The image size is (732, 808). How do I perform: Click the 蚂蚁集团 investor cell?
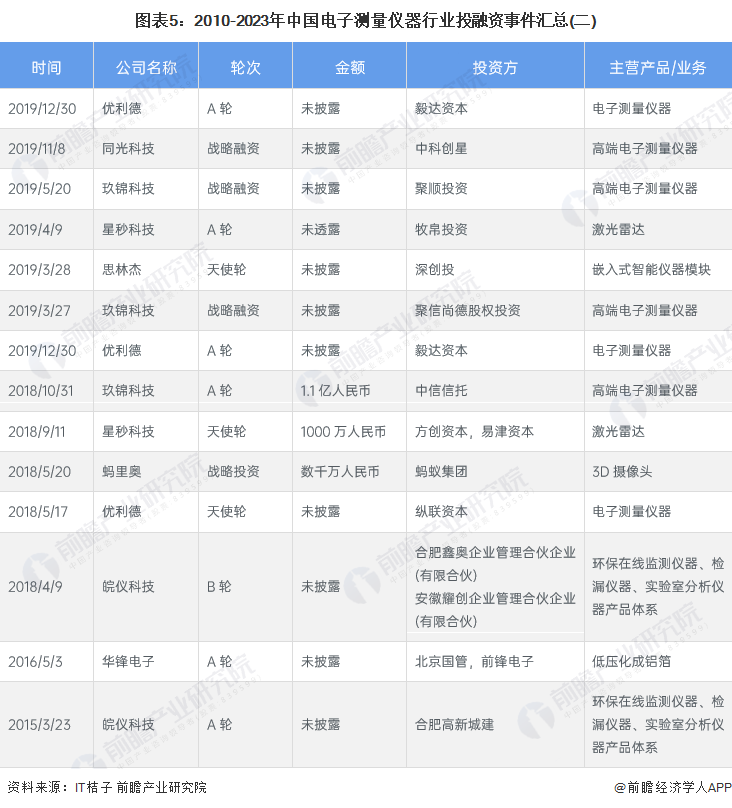(441, 471)
